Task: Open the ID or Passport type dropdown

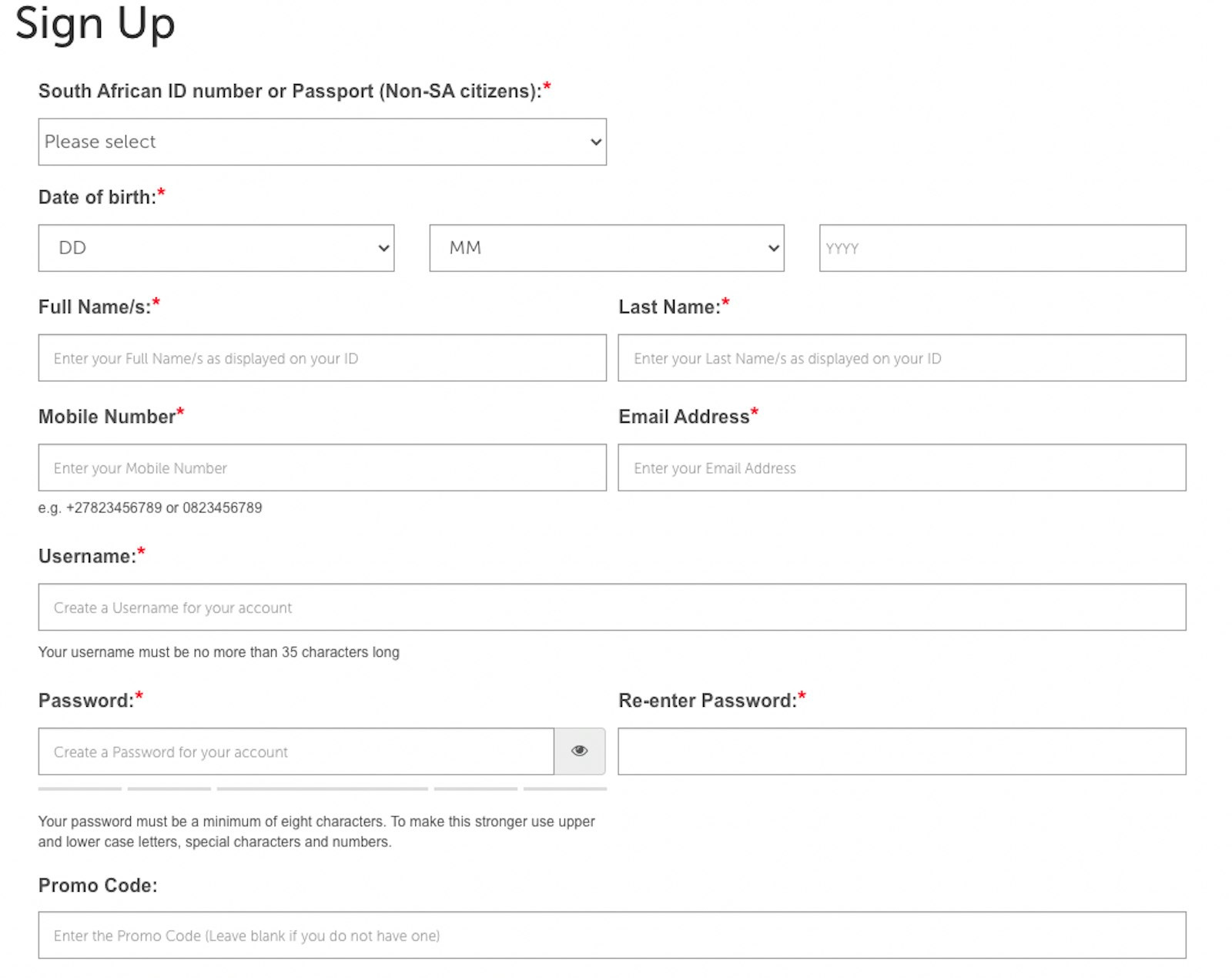Action: [322, 142]
